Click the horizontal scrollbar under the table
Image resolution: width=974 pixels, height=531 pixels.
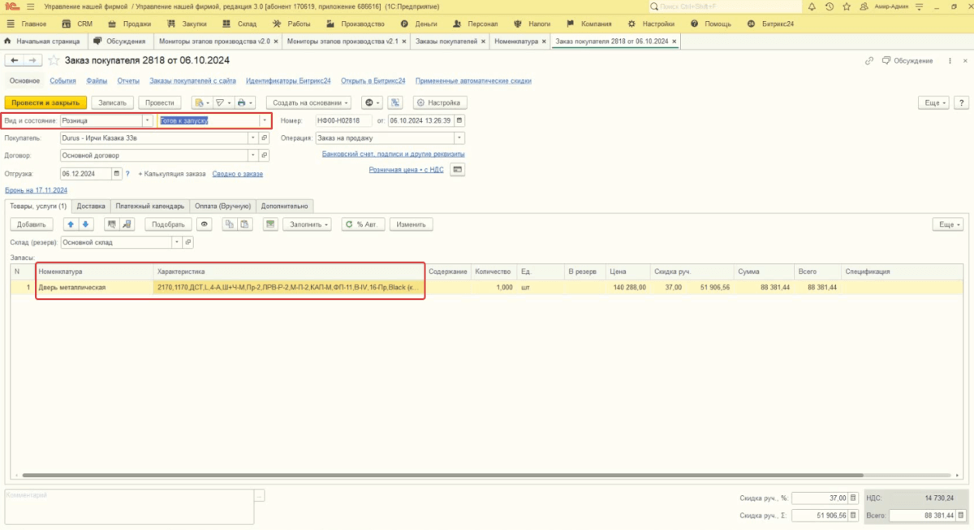click(x=442, y=475)
